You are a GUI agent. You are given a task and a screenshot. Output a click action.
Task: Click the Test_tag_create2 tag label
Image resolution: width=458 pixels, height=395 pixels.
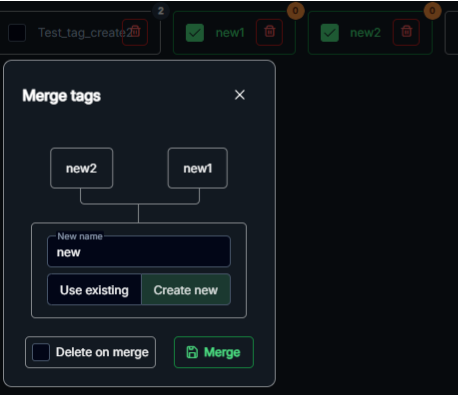point(85,33)
